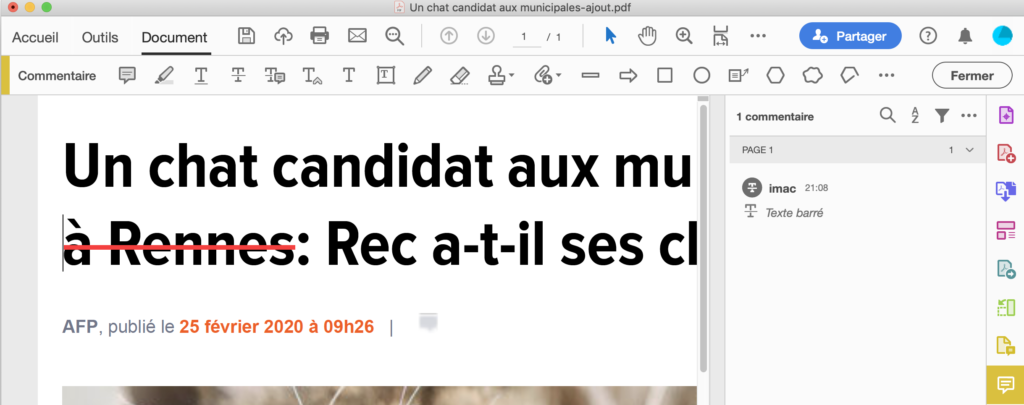Toggle the active Comment panel sidebar button
This screenshot has height=405, width=1024.
pyautogui.click(x=1005, y=385)
